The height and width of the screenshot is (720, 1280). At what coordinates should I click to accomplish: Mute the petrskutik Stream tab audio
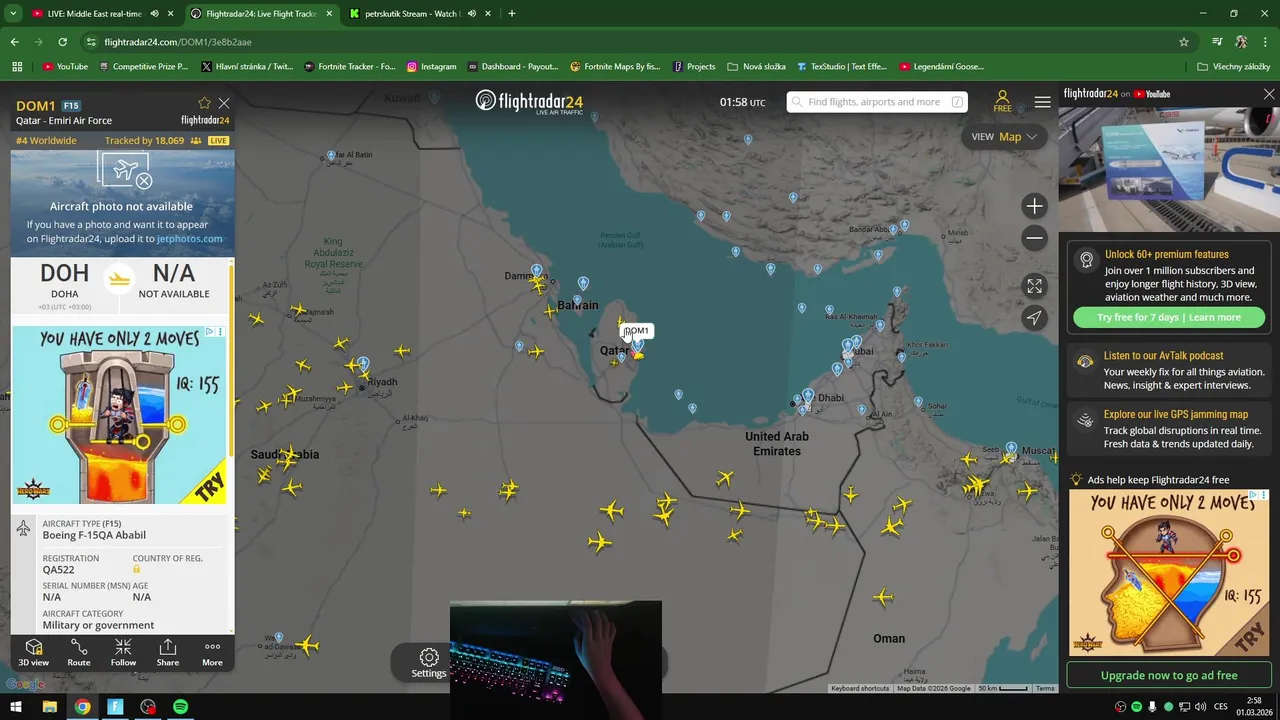472,14
